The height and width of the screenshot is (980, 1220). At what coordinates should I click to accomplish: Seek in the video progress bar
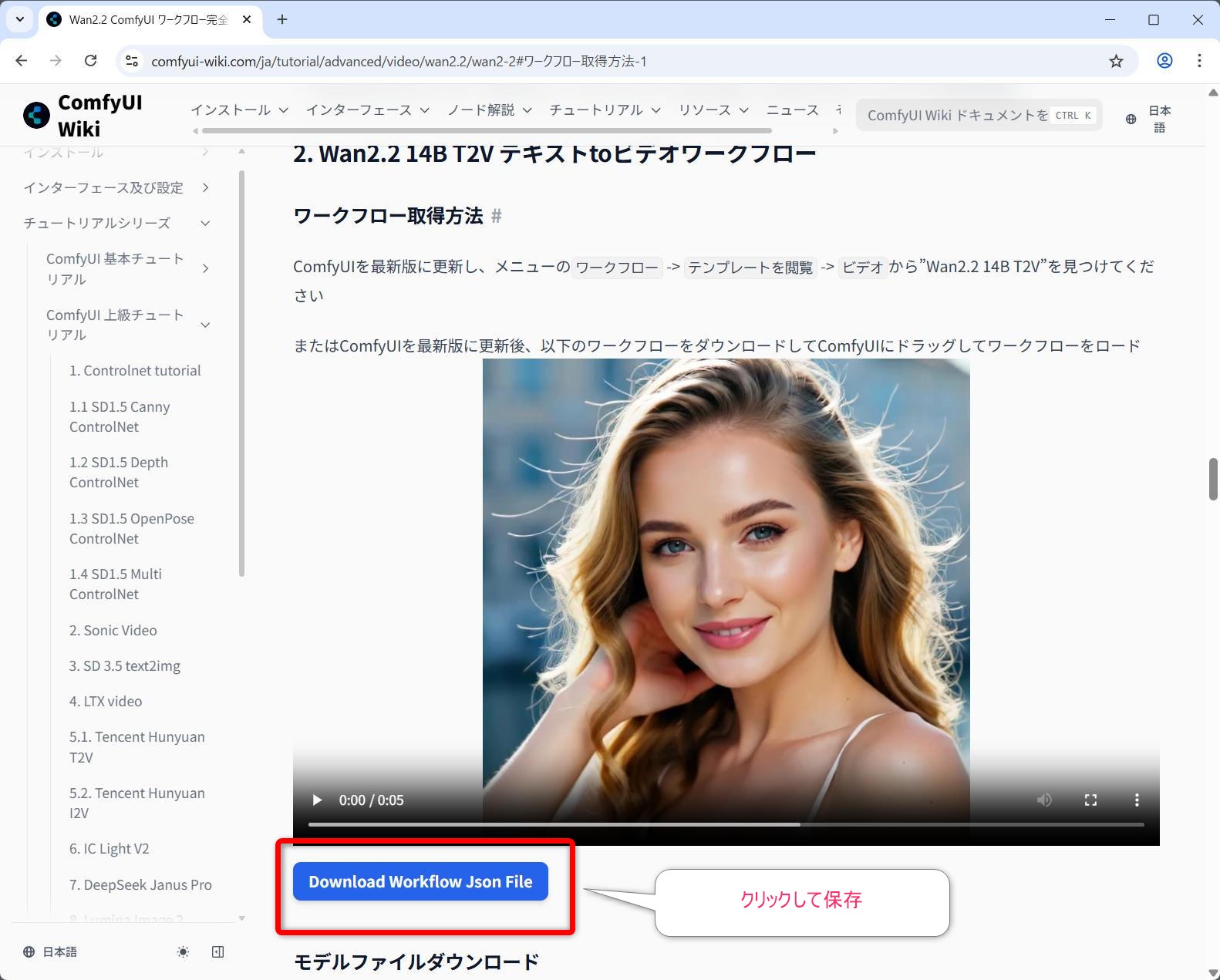coord(726,824)
